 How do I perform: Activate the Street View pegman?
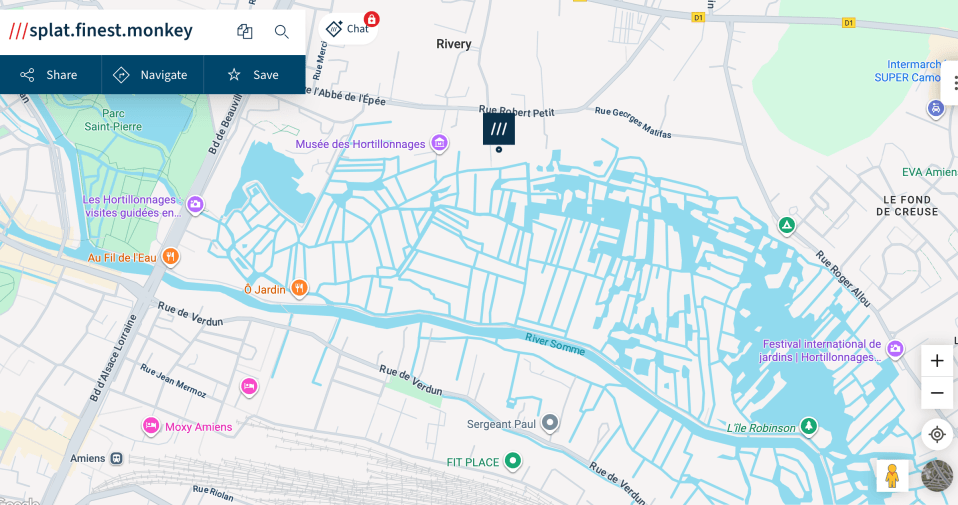[892, 475]
